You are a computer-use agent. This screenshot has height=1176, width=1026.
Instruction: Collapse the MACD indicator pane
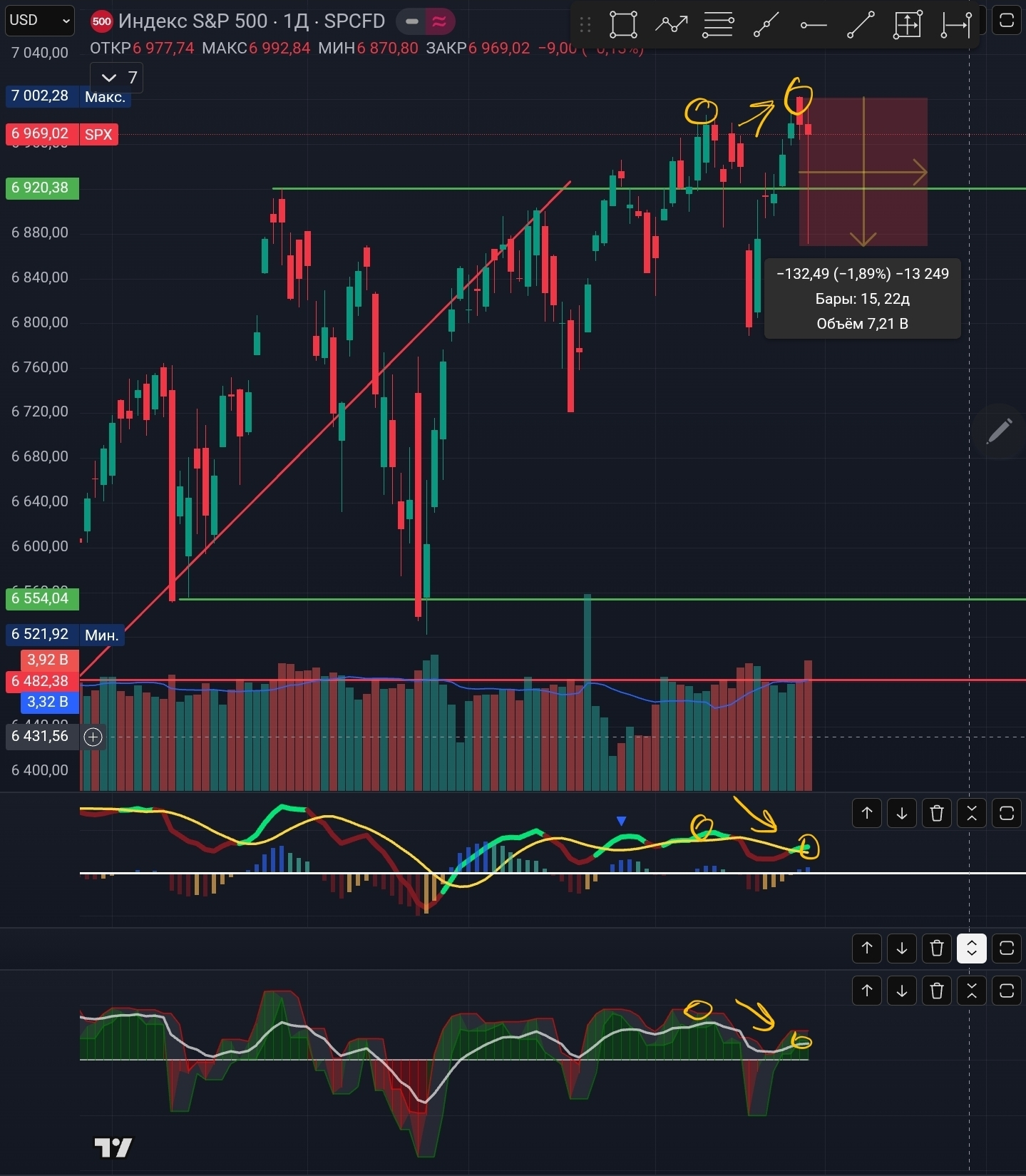(972, 813)
